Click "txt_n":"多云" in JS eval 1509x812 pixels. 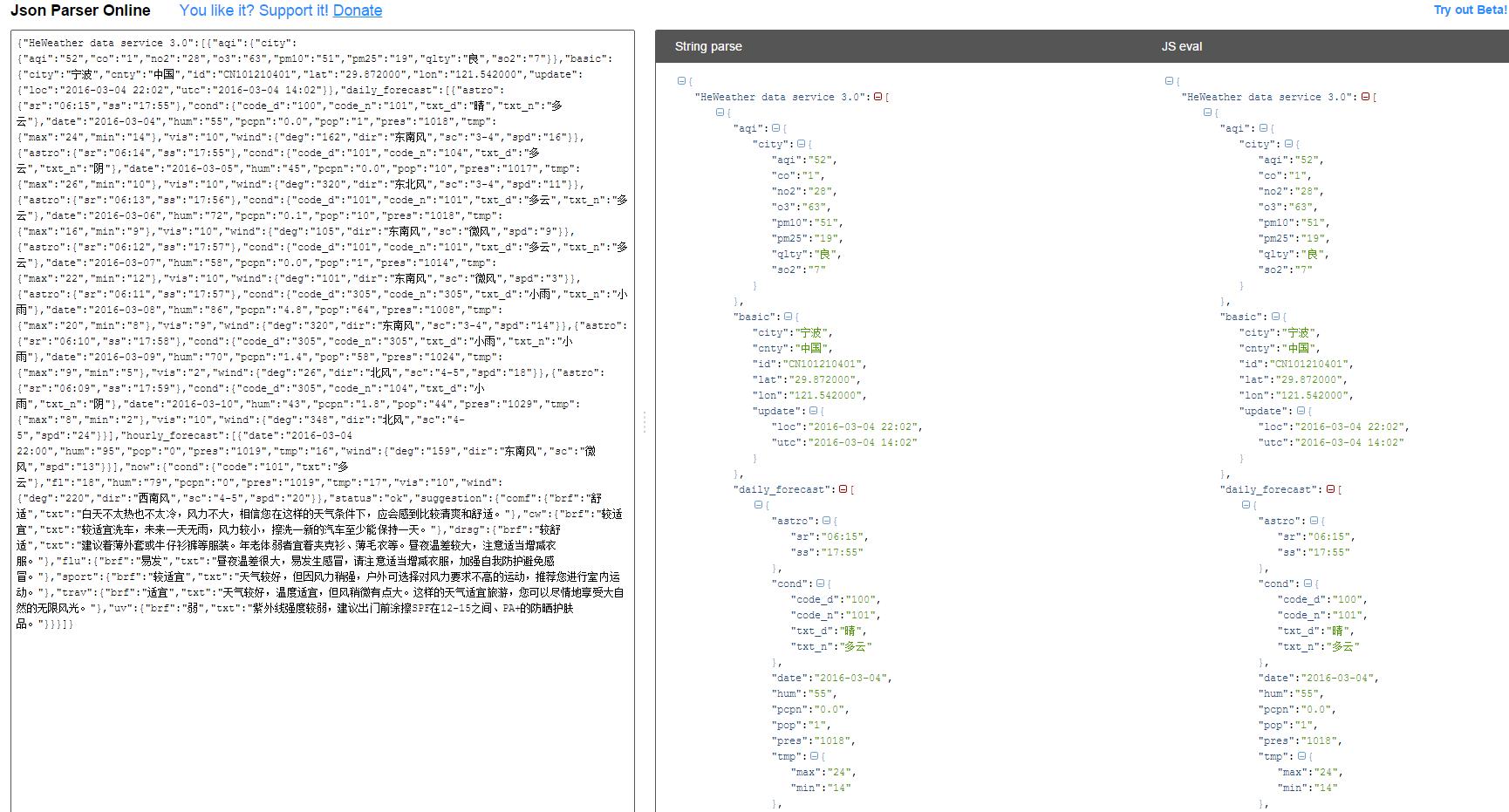click(1319, 646)
